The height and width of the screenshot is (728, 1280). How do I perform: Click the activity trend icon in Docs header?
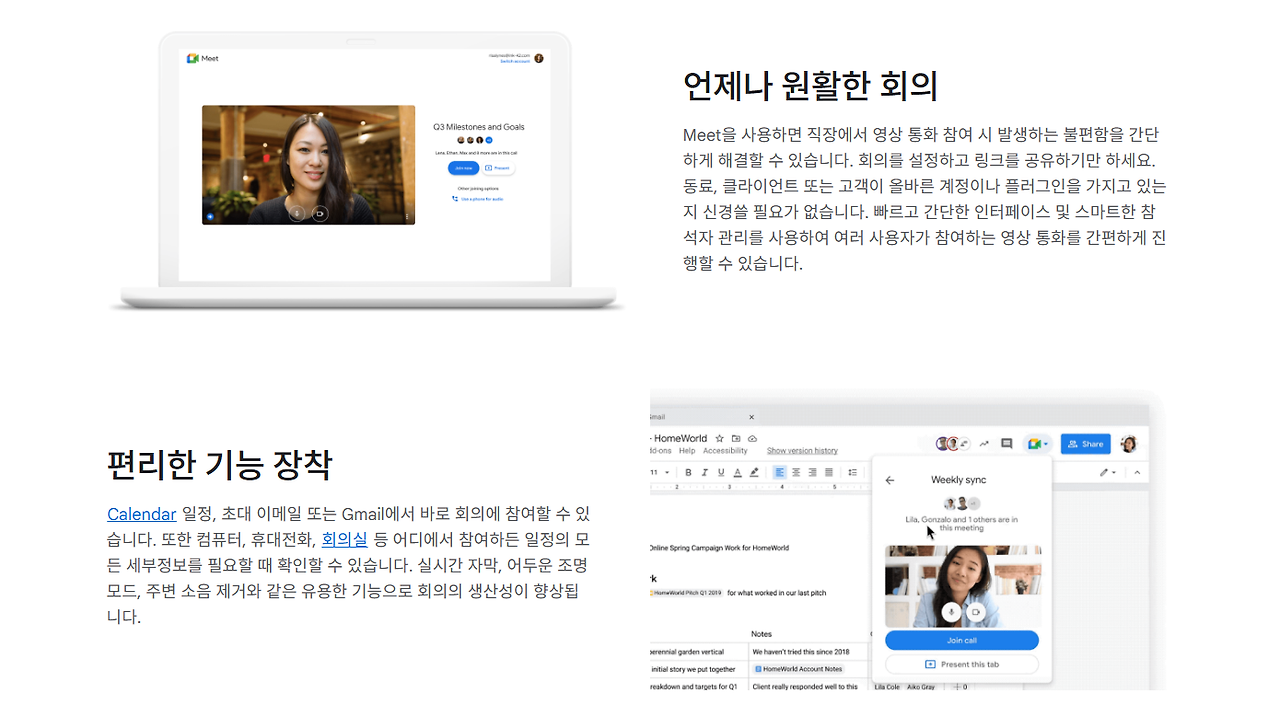click(984, 443)
